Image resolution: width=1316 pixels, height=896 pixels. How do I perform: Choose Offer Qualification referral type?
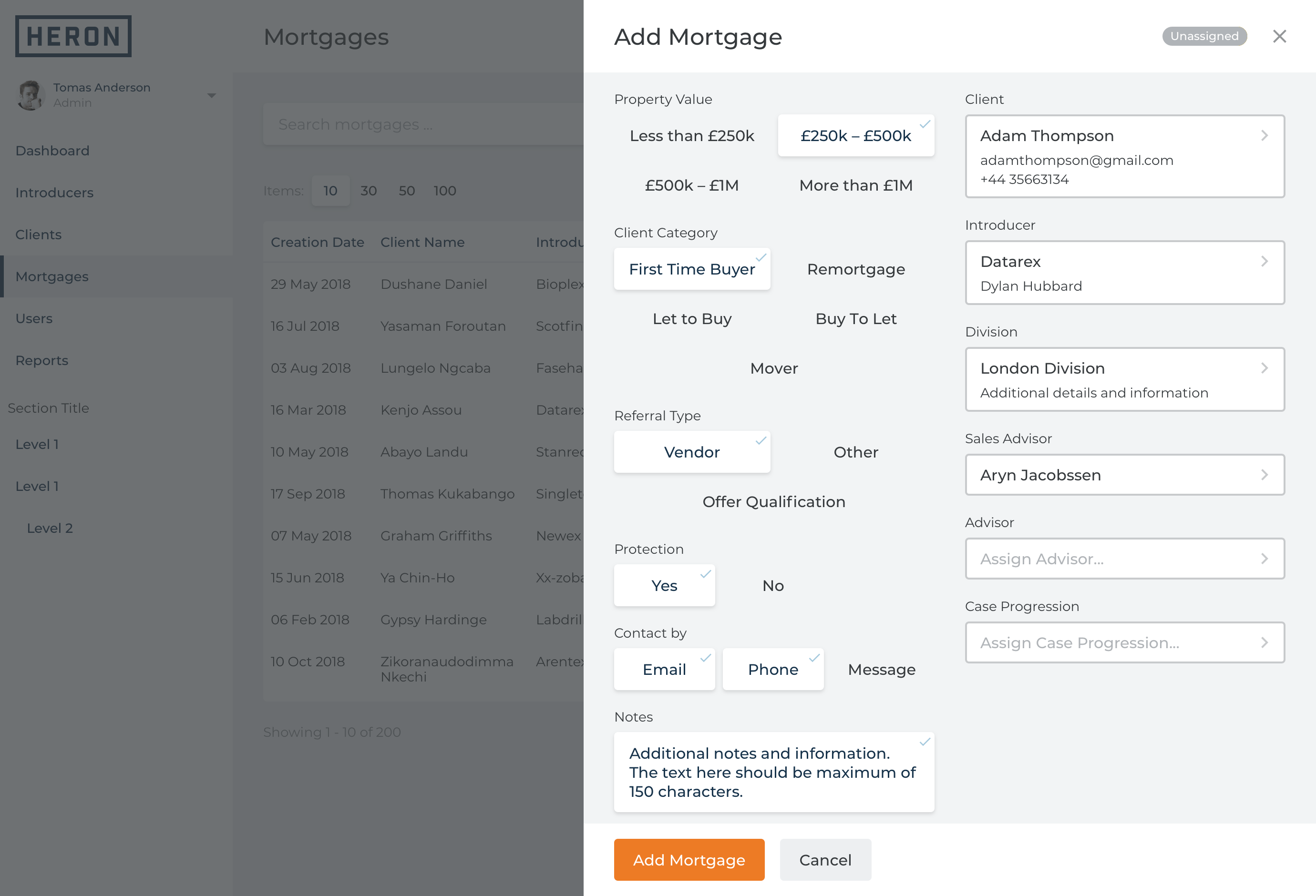click(x=774, y=501)
